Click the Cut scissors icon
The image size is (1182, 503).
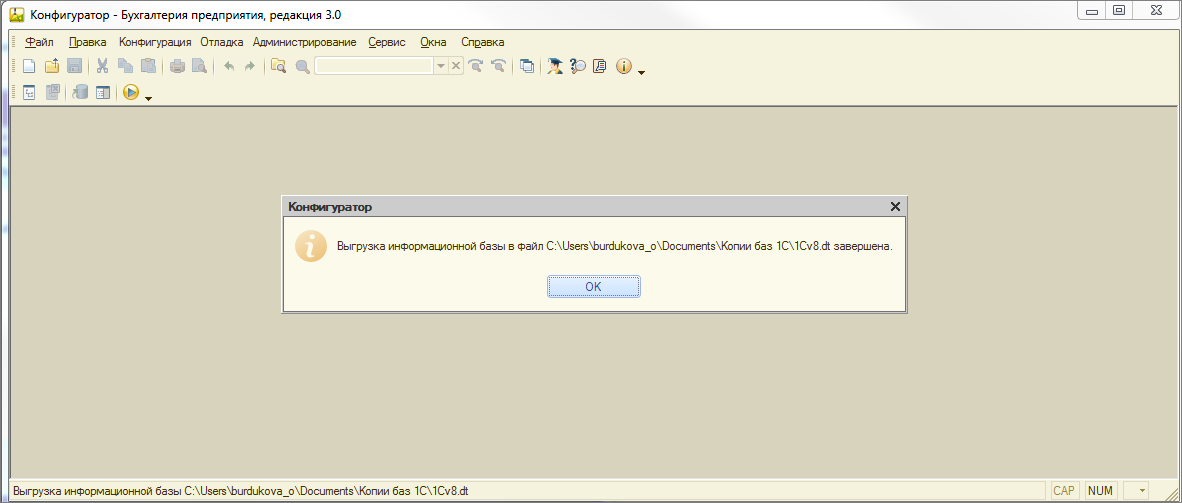103,66
